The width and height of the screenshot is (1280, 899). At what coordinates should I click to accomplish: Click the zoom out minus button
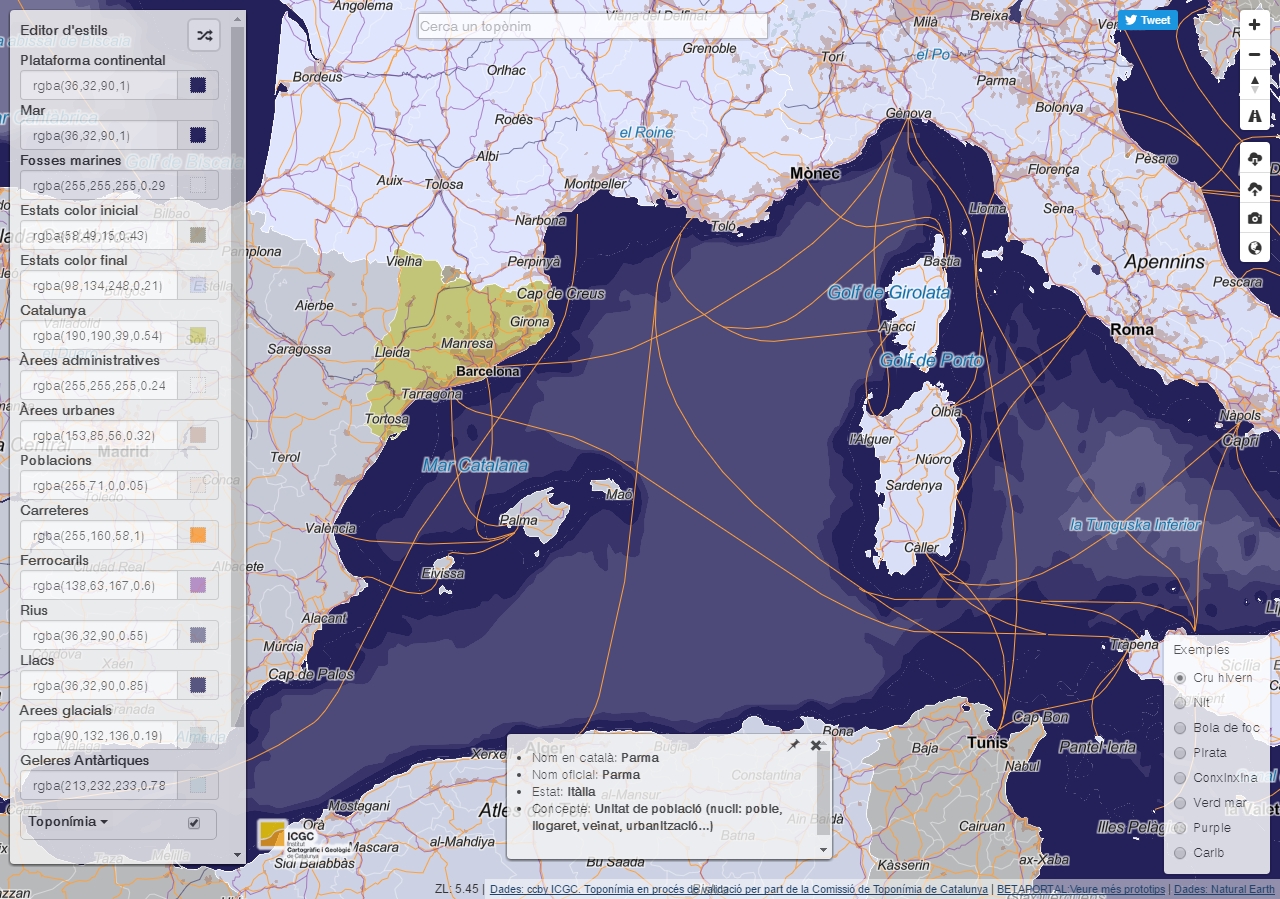coord(1255,55)
